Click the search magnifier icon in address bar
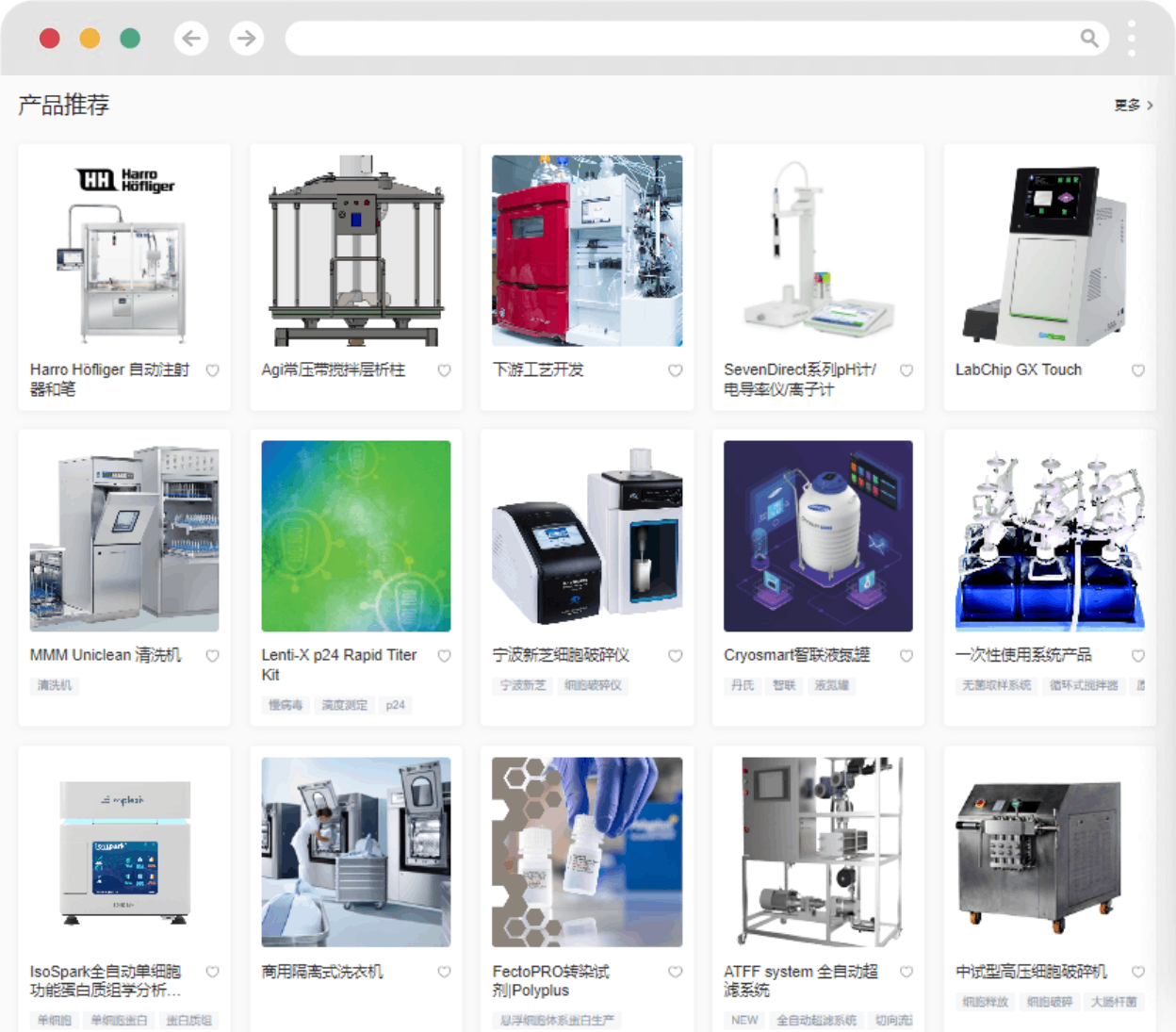 (1089, 39)
